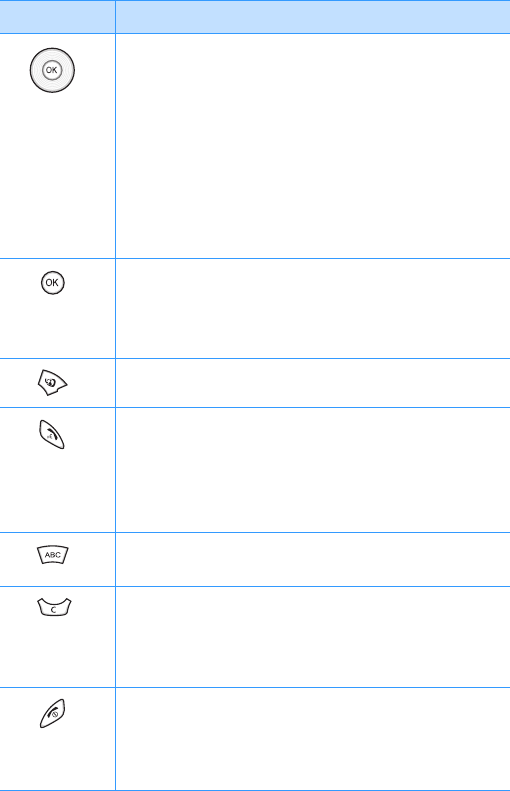
Task: Select the C clear key icon
Action: 54,607
